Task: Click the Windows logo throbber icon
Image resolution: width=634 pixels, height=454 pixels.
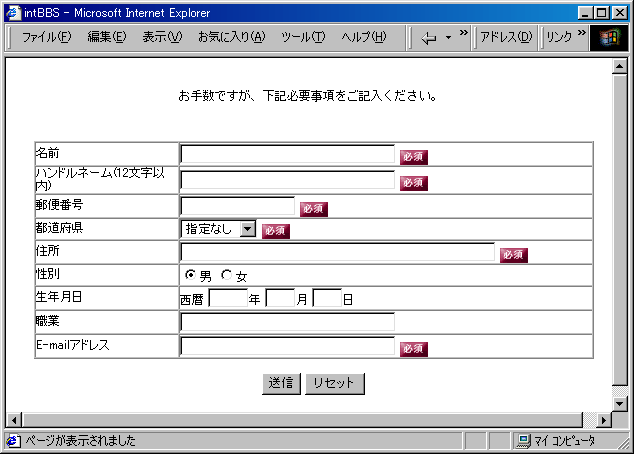Action: [609, 38]
